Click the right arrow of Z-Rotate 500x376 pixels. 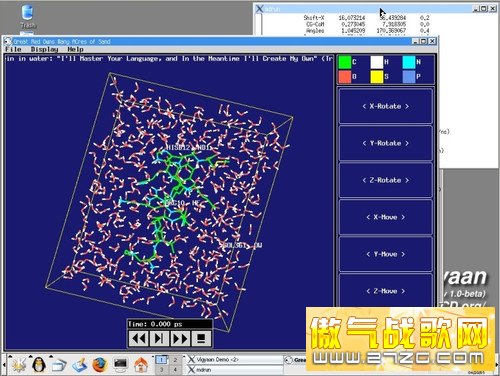point(407,180)
